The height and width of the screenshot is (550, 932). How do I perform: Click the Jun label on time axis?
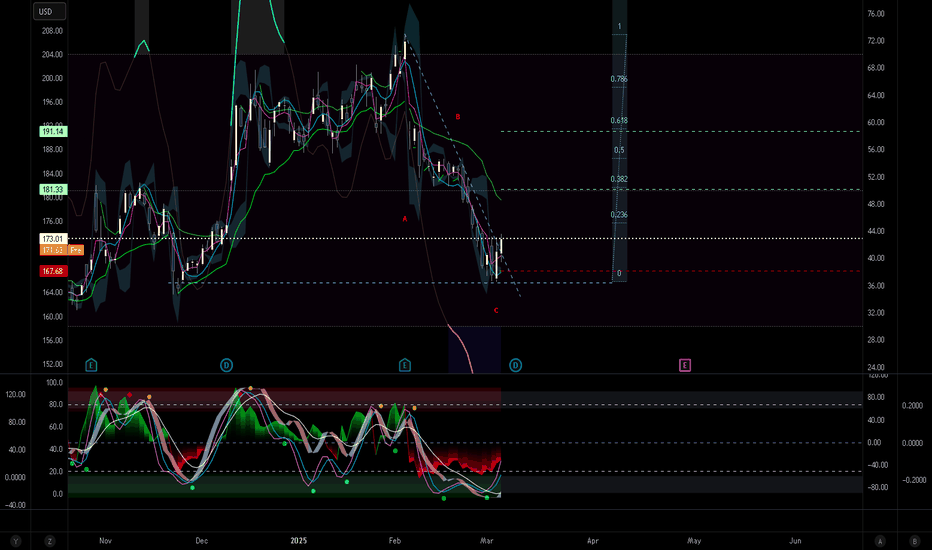tap(795, 541)
